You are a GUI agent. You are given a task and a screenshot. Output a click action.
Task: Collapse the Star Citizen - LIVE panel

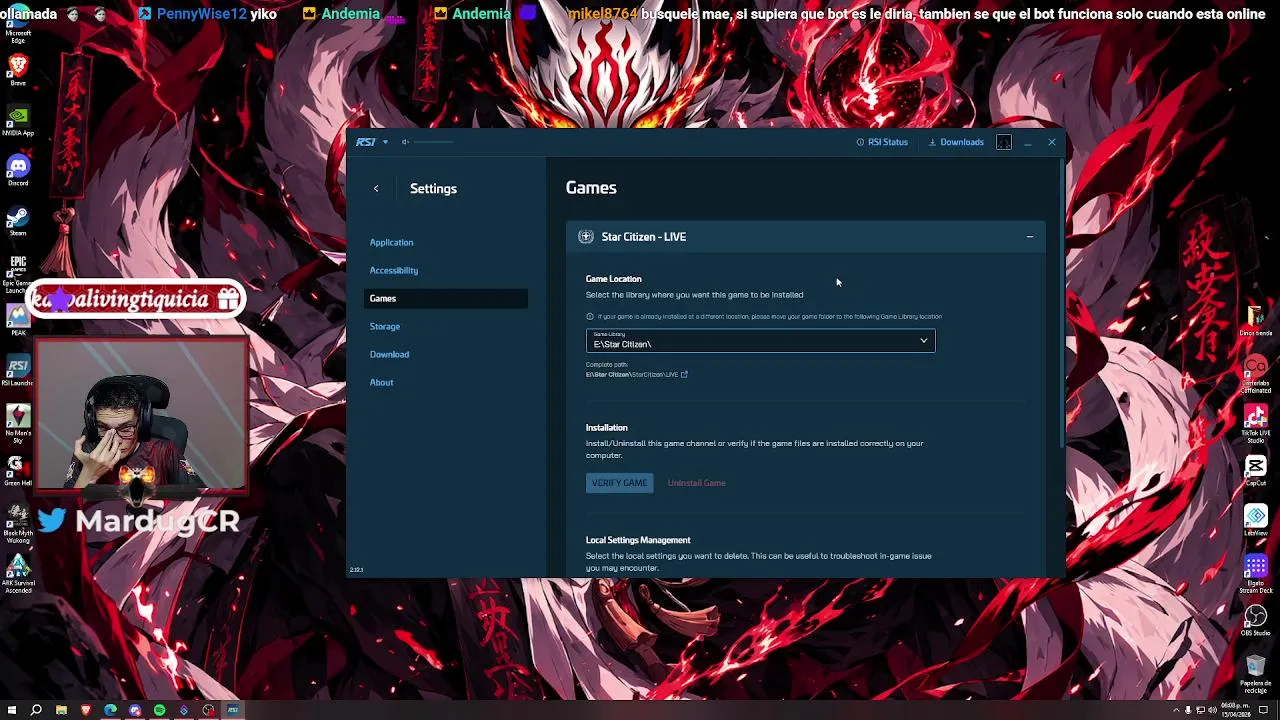[x=1029, y=237]
